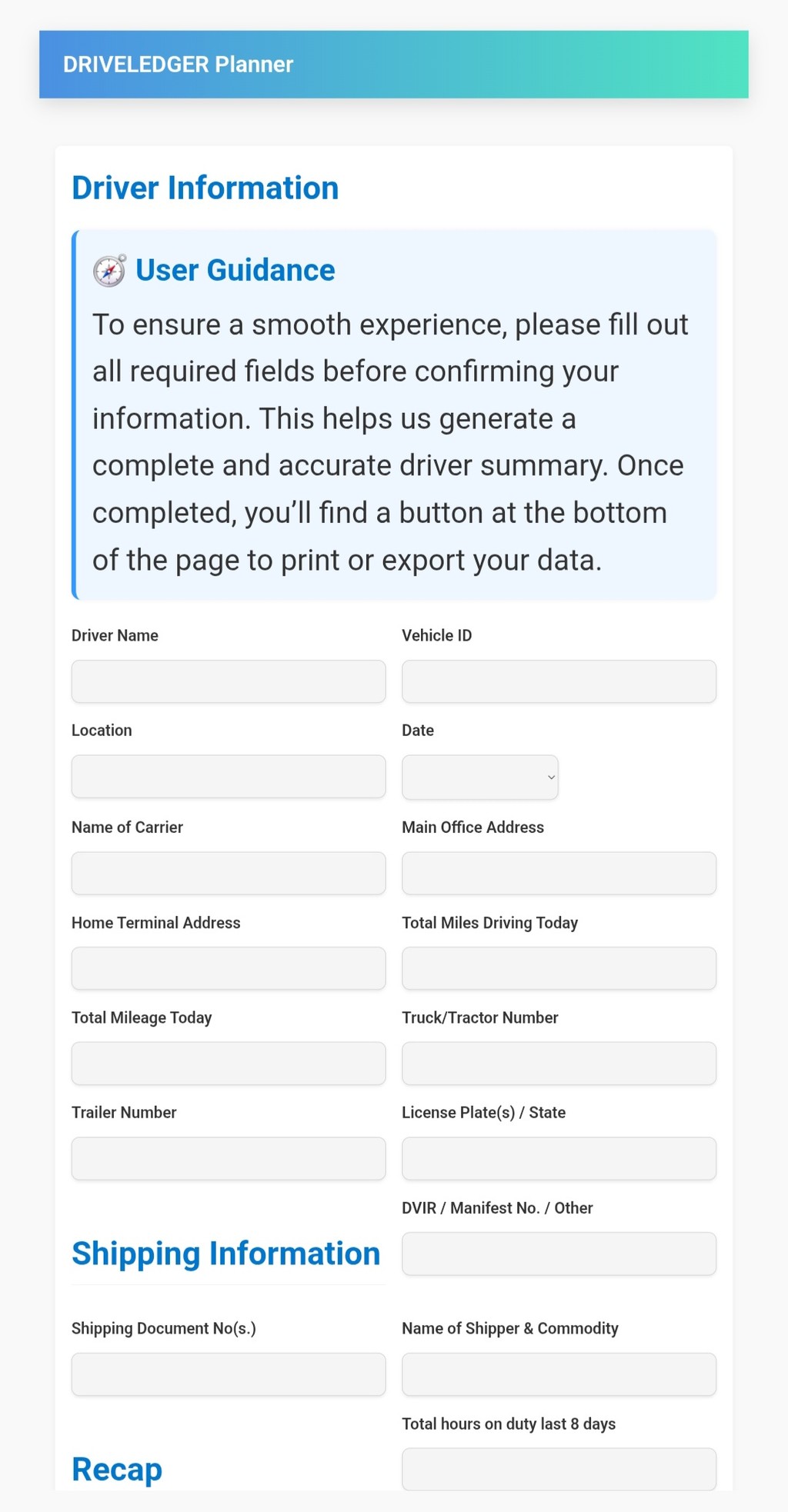Select the License Plate(s) / State field
This screenshot has width=788, height=1512.
point(559,1158)
